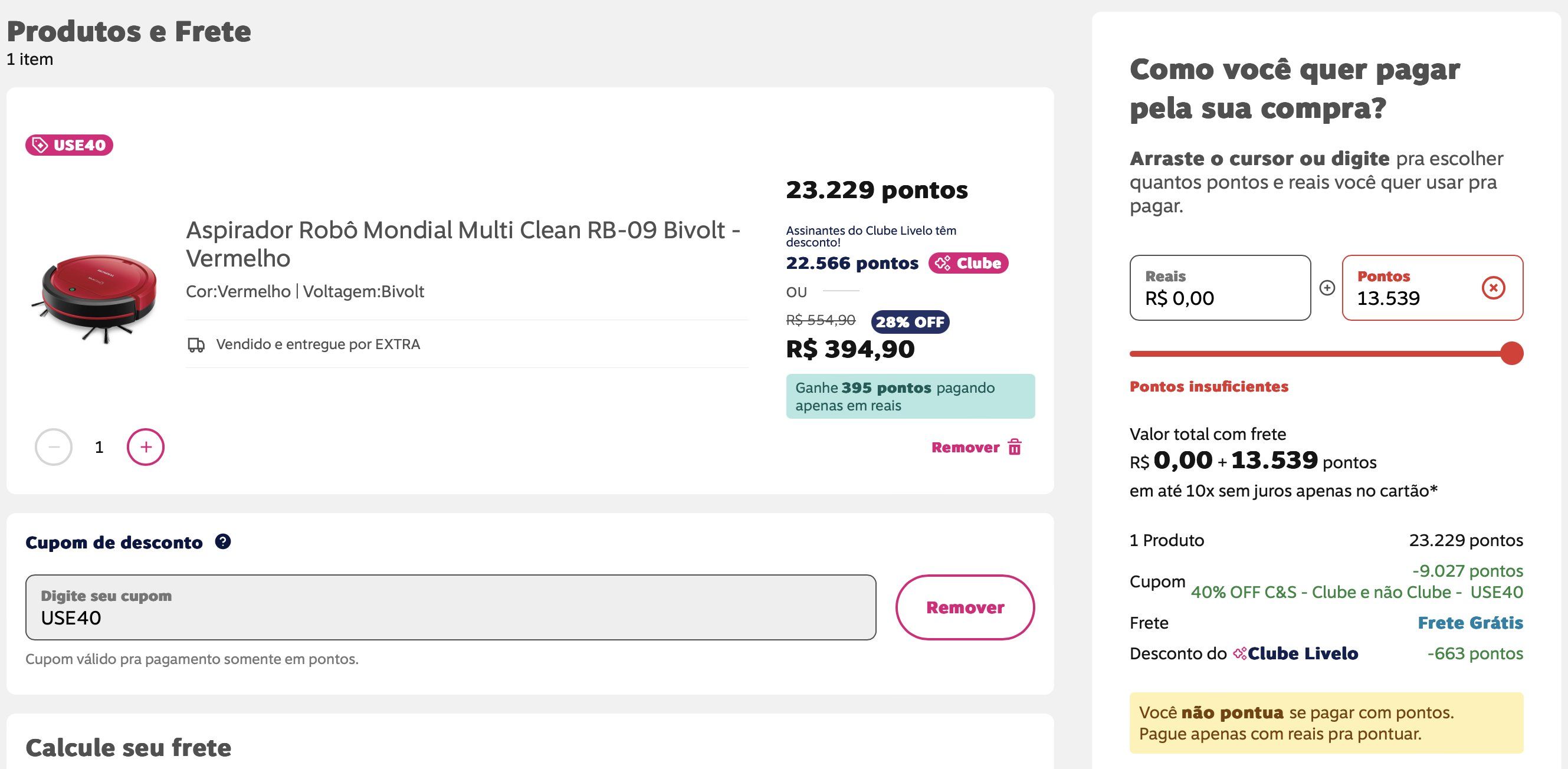This screenshot has width=1568, height=769.
Task: Click the pink Clube badge
Action: click(968, 263)
